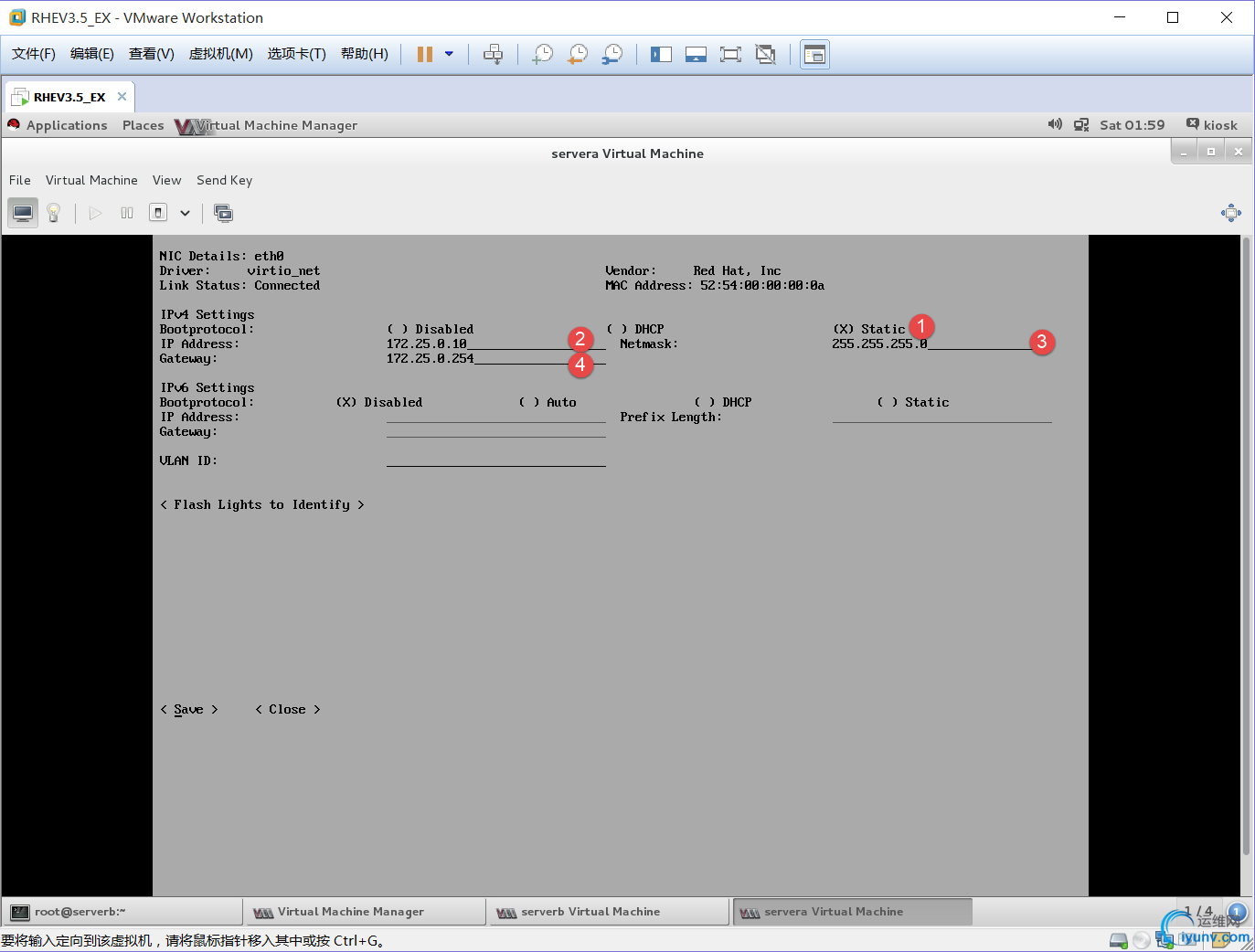Switch to servera Virtual Machine taskbar item
This screenshot has width=1255, height=952.
pyautogui.click(x=853, y=912)
